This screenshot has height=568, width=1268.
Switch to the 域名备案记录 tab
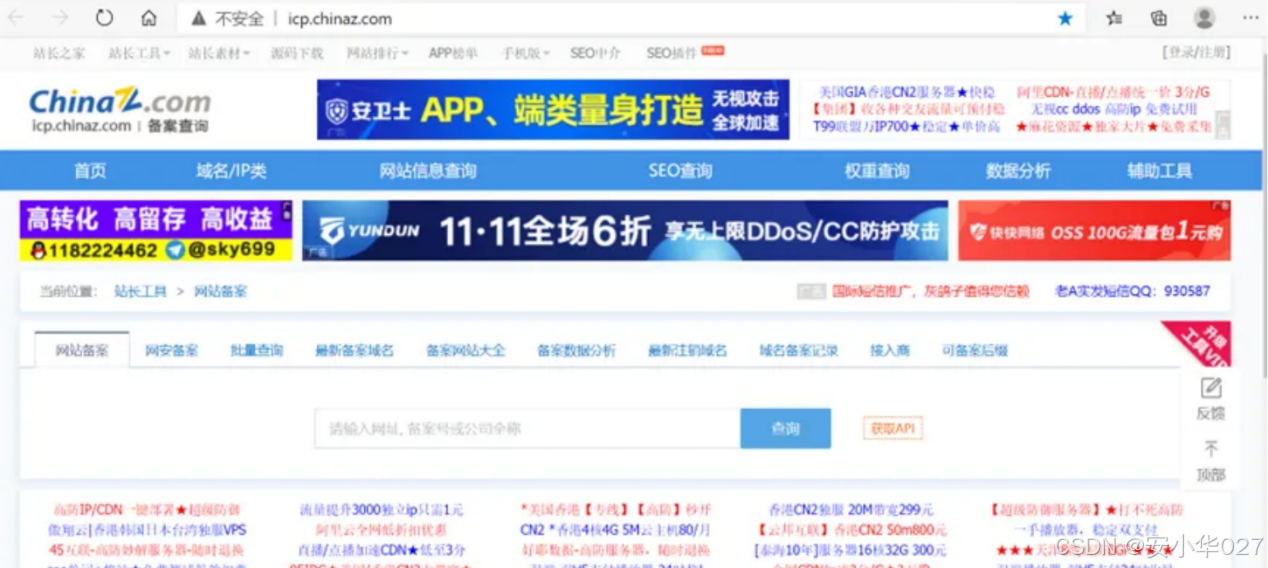[798, 350]
